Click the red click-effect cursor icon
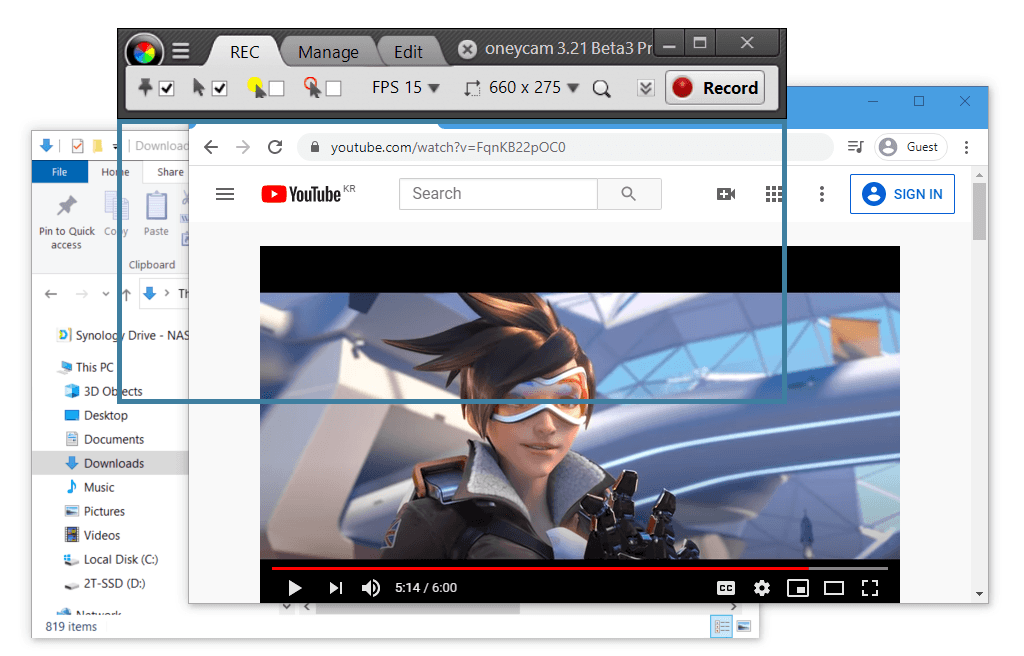This screenshot has height=656, width=1024. pyautogui.click(x=312, y=88)
